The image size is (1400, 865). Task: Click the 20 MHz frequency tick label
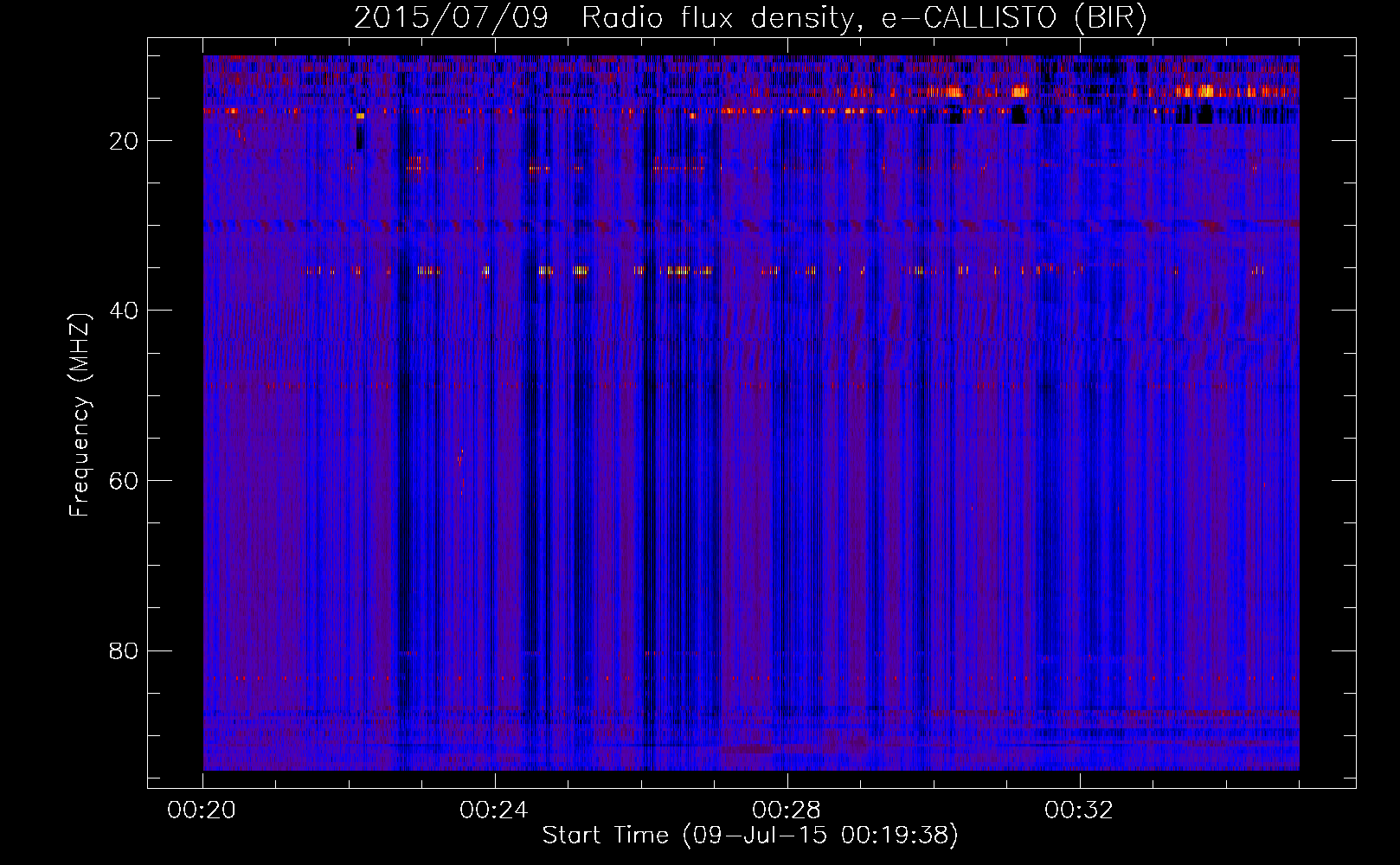coord(125,141)
